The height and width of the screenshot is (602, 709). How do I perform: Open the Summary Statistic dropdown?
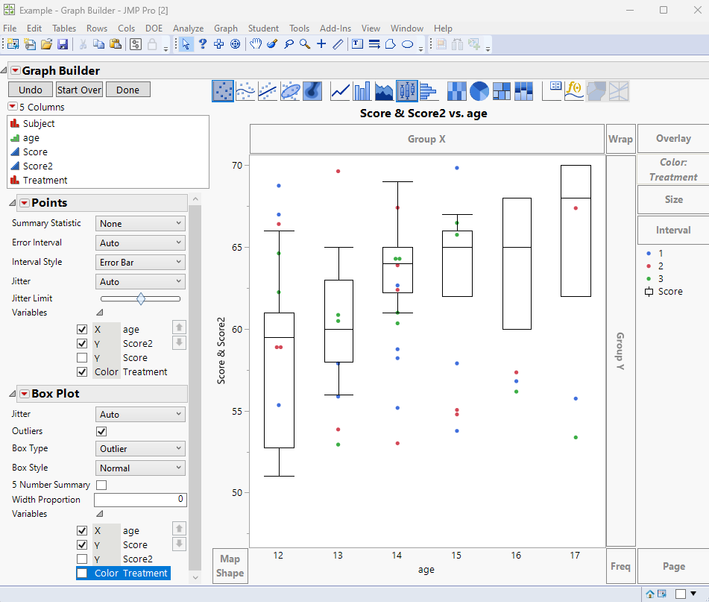(x=140, y=224)
